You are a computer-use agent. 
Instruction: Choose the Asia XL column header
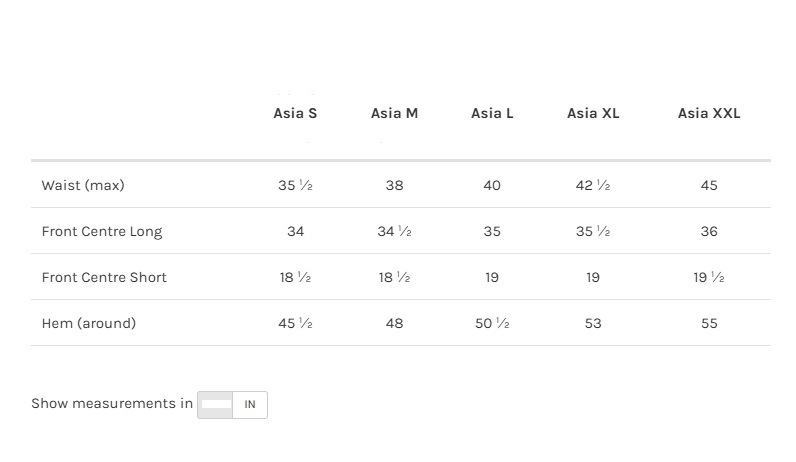point(593,114)
